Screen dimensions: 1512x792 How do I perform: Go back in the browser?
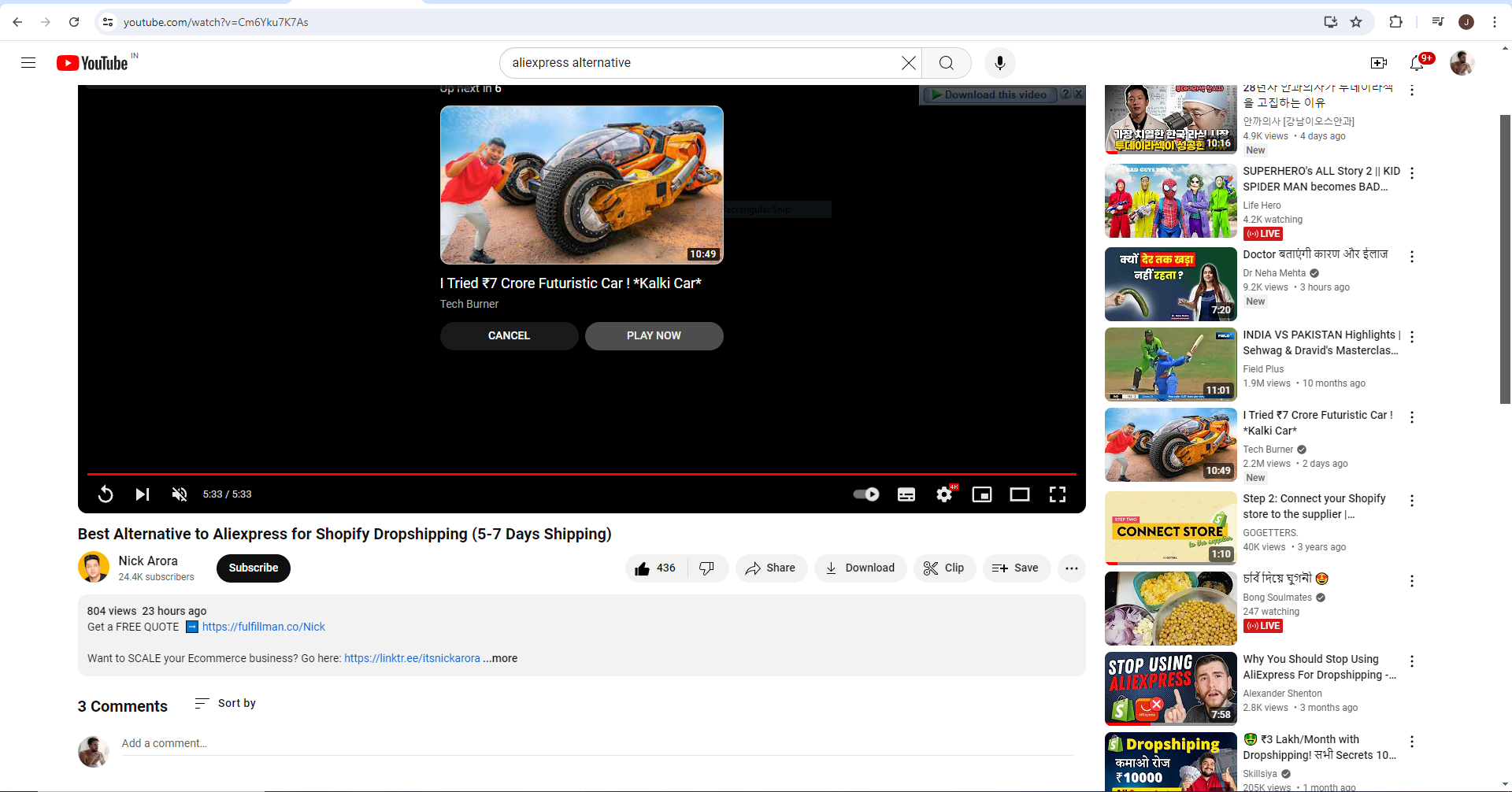click(17, 22)
